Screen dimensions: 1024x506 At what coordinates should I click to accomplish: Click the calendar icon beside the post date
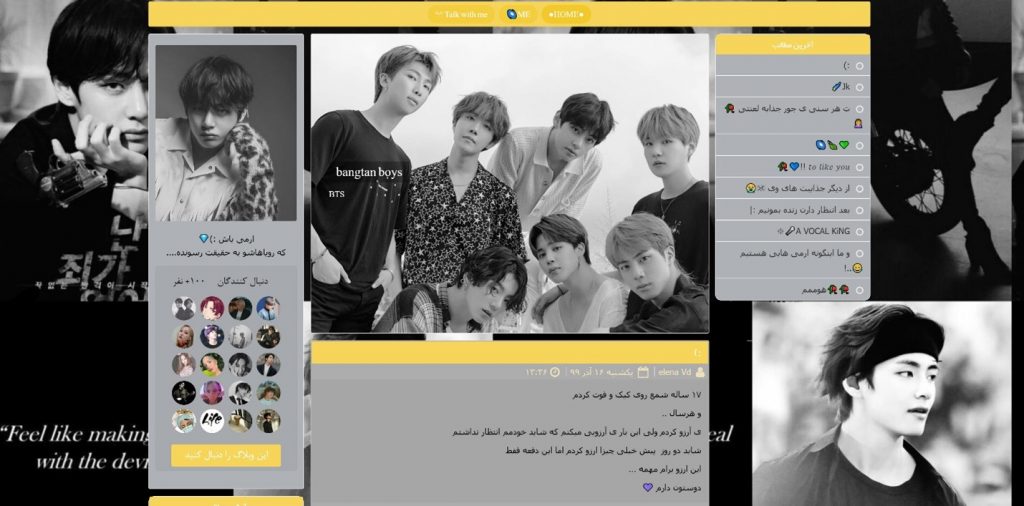[643, 372]
